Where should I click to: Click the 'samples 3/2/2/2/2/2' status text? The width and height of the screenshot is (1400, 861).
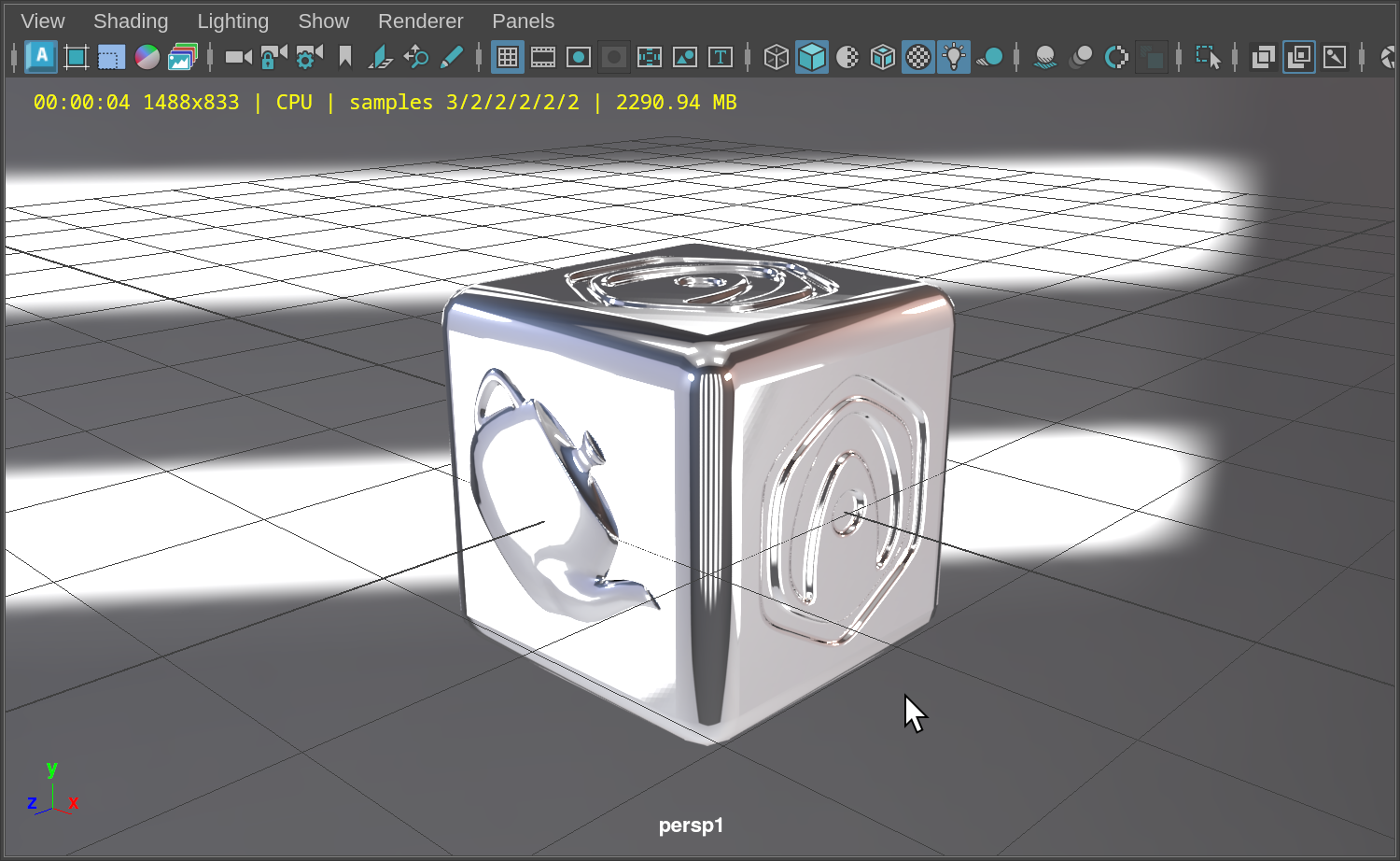point(464,103)
